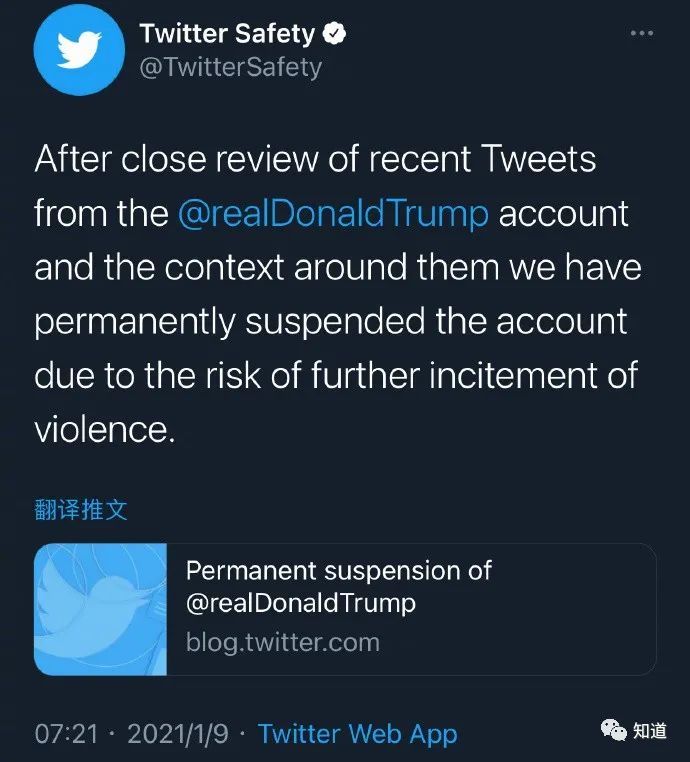Screen dimensions: 690x762
Task: Click the Twitter bird link card thumbnail
Action: pyautogui.click(x=100, y=609)
